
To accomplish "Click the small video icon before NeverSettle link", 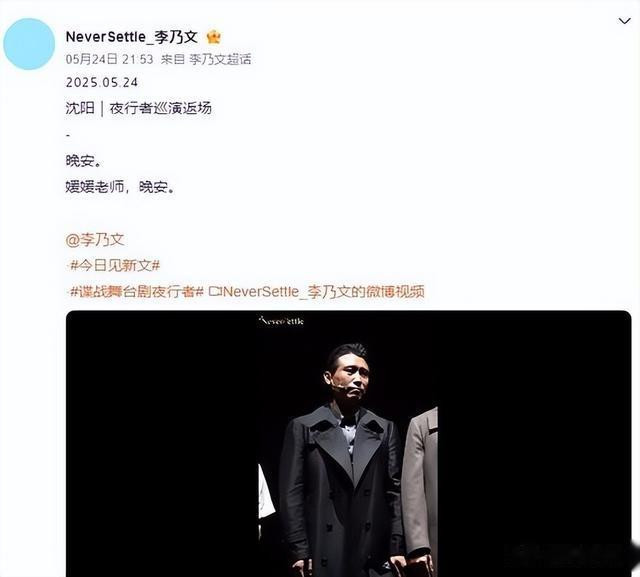I will (215, 291).
